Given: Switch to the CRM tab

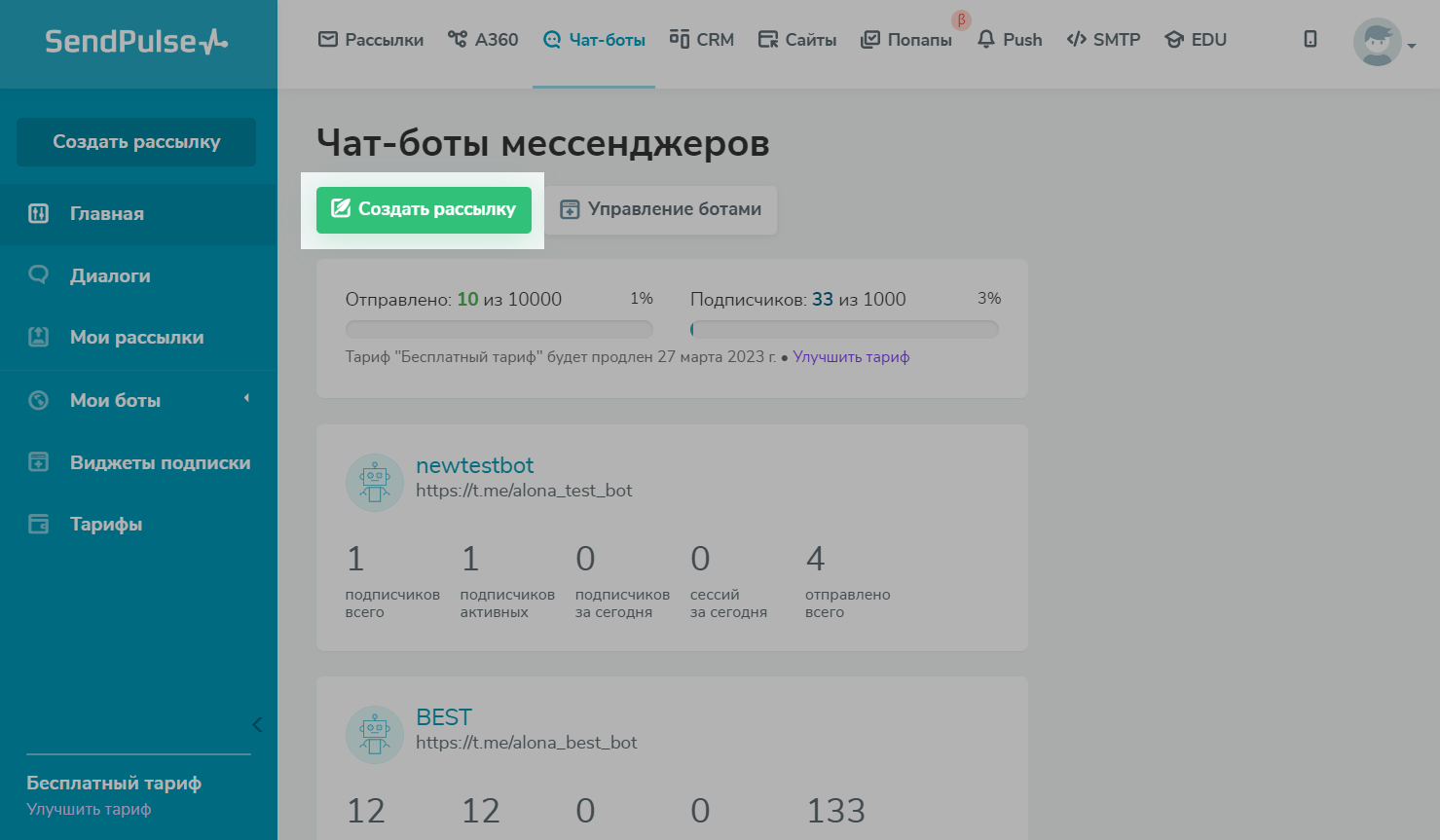Looking at the screenshot, I should click(702, 40).
